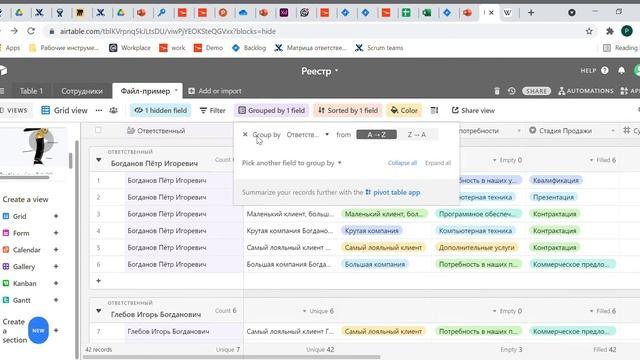
Task: Switch to the Table 1 tab
Action: [x=31, y=91]
